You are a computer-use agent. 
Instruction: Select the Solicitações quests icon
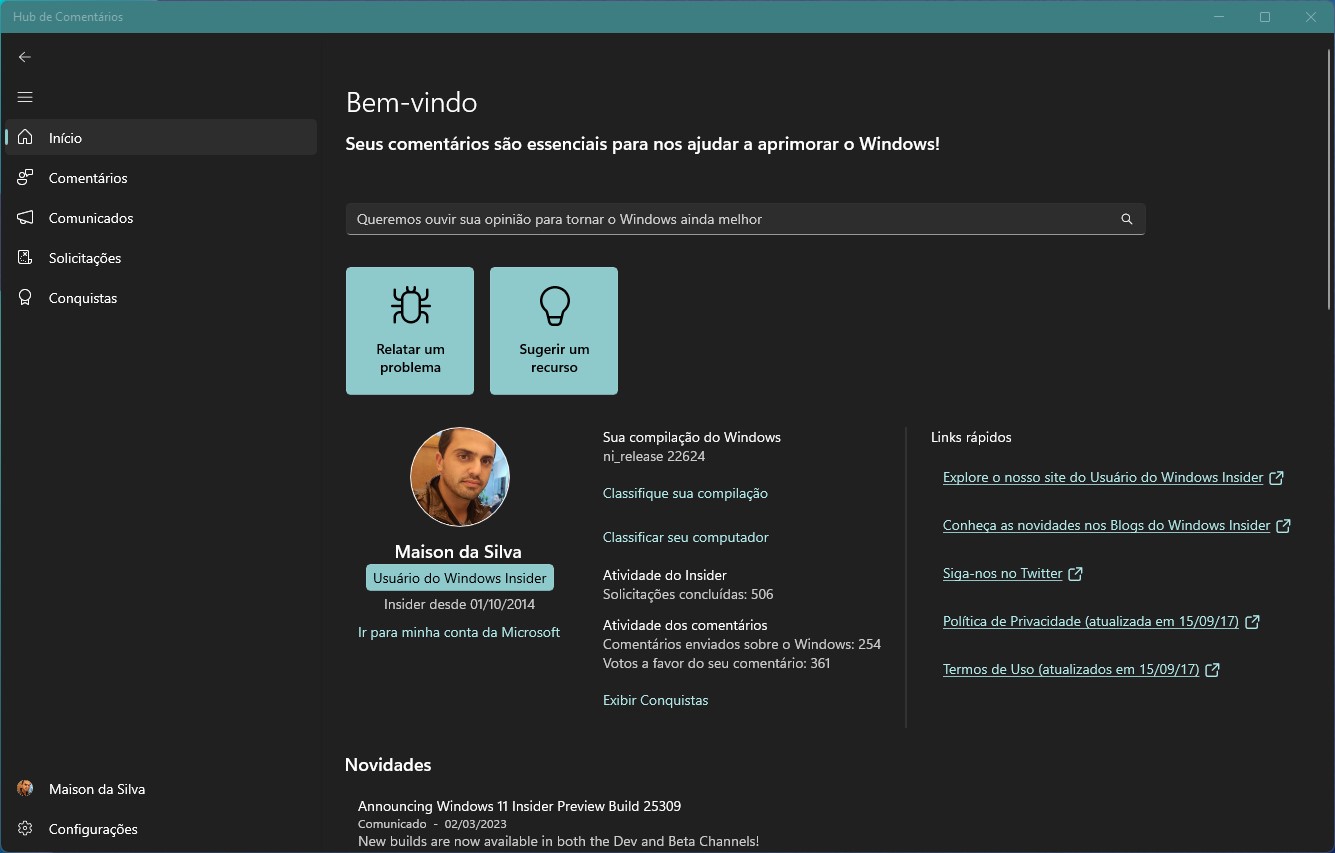(25, 257)
